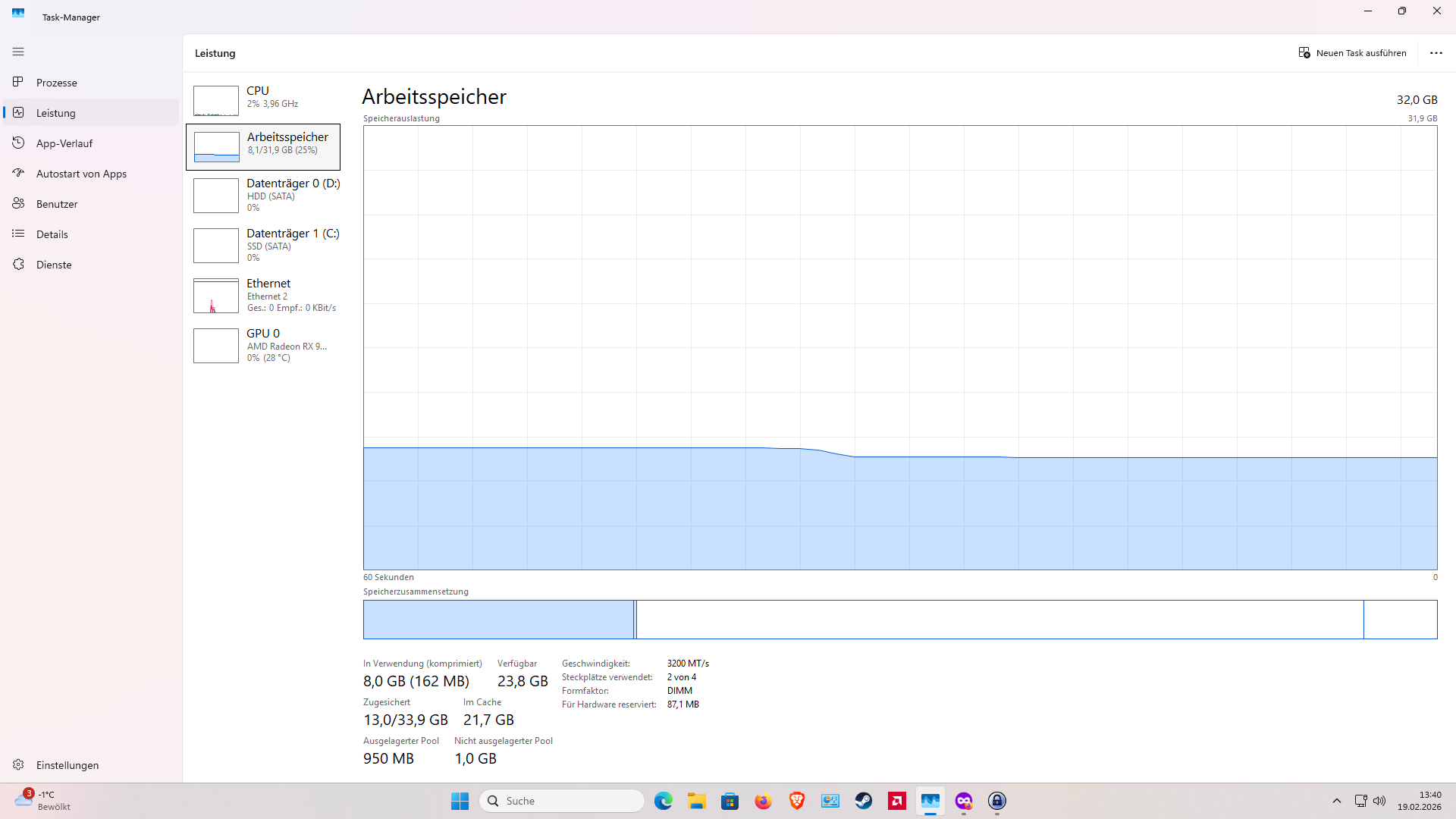
Task: Open the App-Verlauf page
Action: [x=64, y=143]
